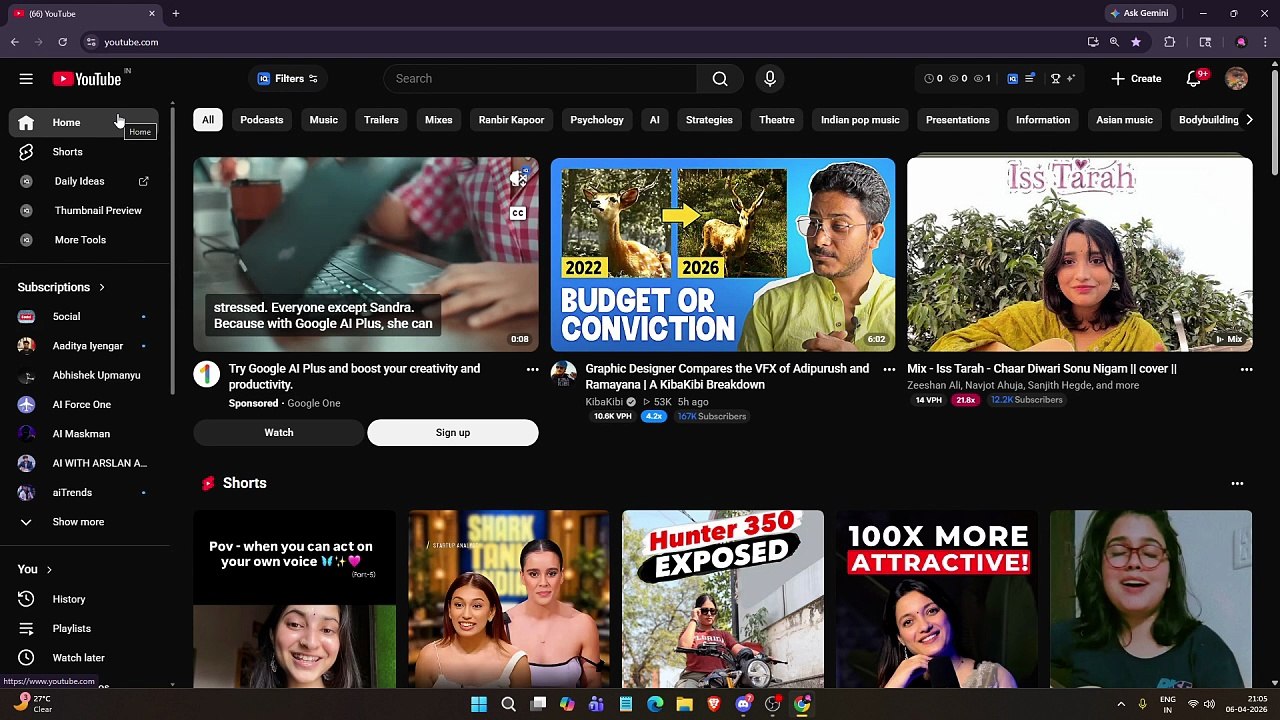Open the hamburger guide menu
The image size is (1280, 720).
pos(26,79)
